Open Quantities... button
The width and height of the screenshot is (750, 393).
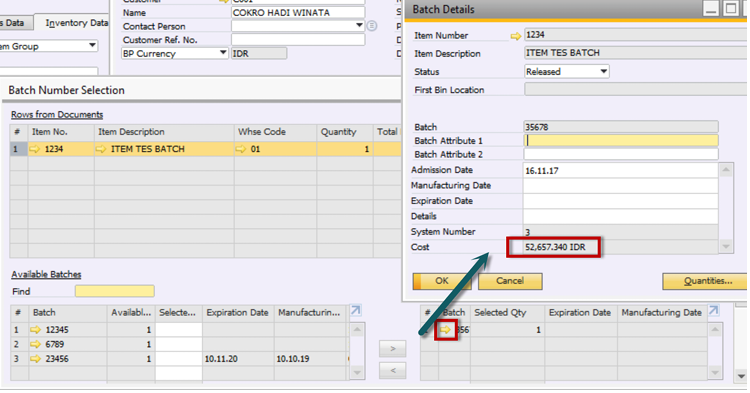click(x=705, y=281)
